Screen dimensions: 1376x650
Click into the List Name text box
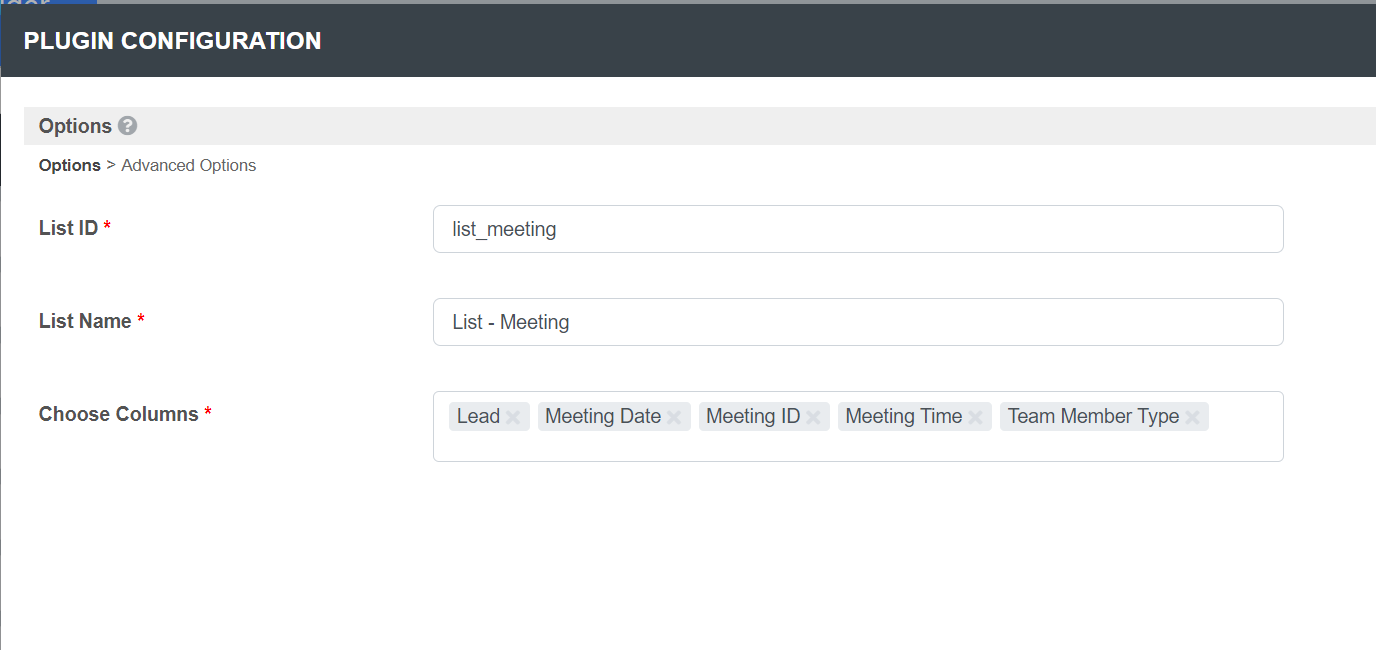coord(857,322)
